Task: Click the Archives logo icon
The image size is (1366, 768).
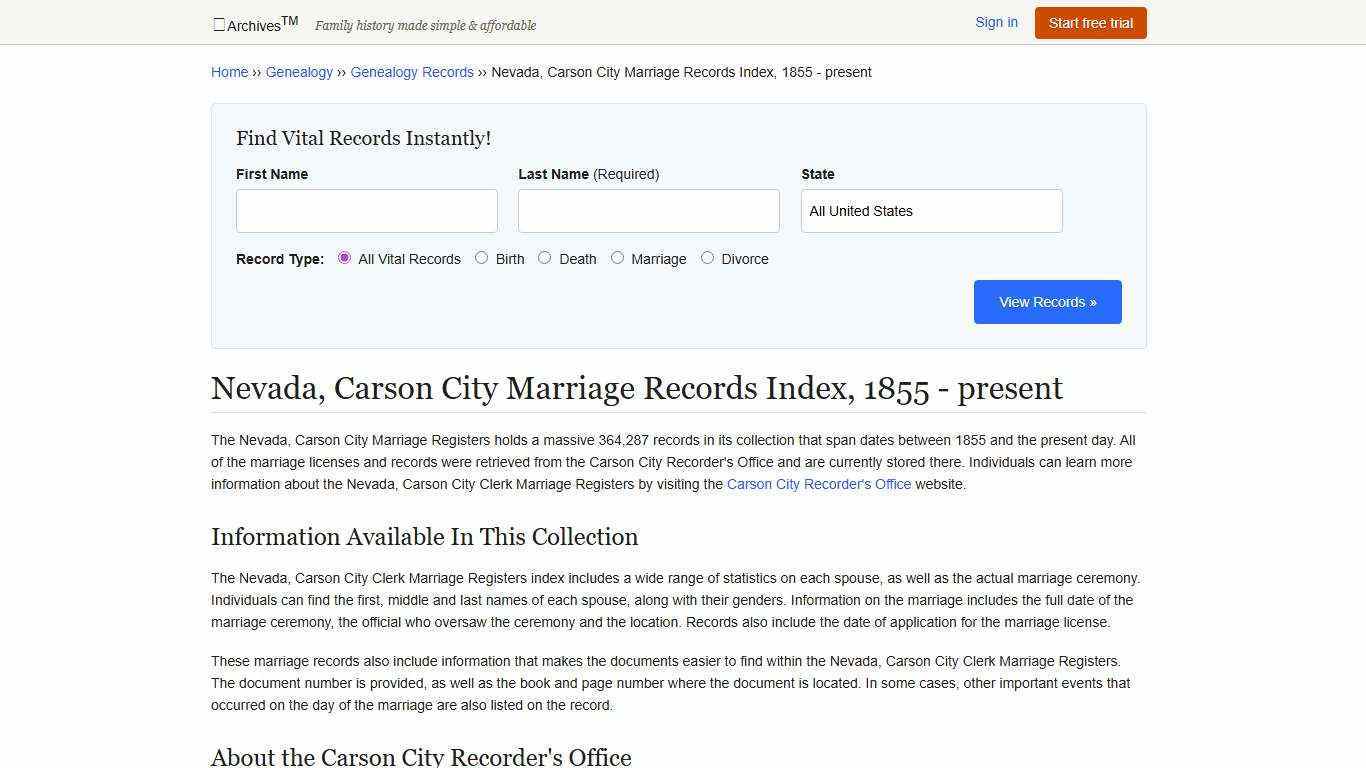Action: click(x=218, y=24)
